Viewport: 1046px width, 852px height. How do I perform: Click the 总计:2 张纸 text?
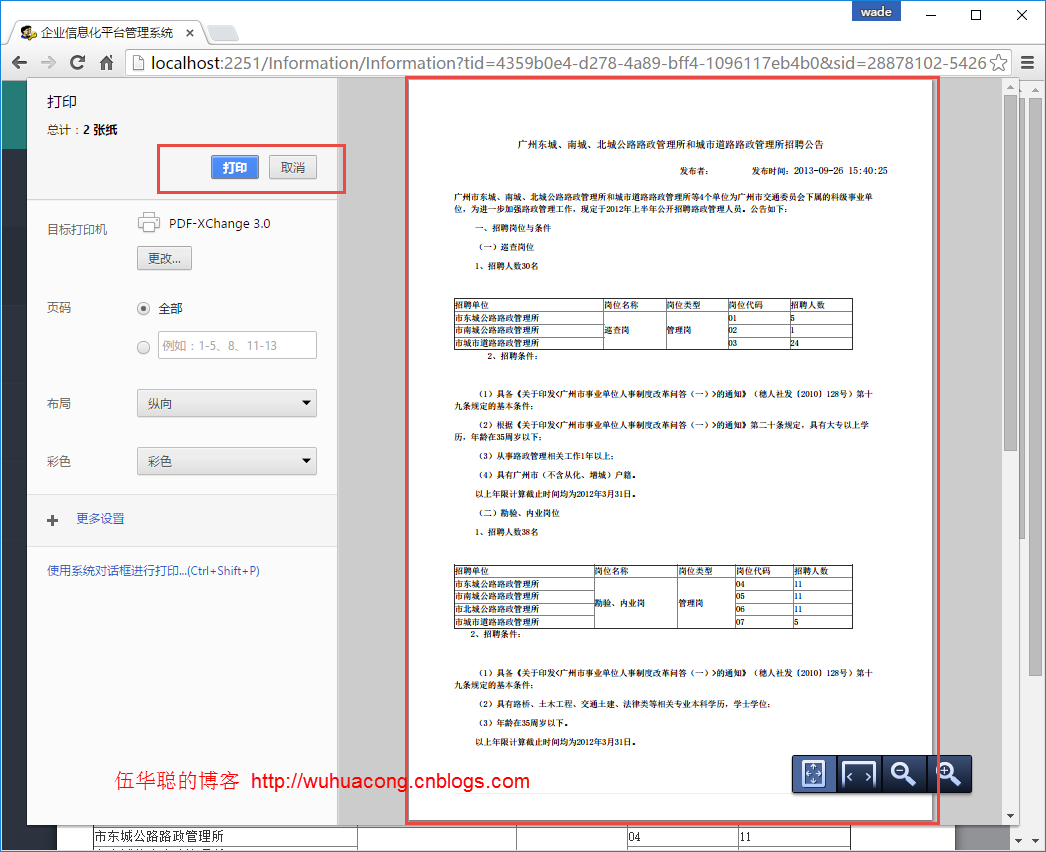82,130
